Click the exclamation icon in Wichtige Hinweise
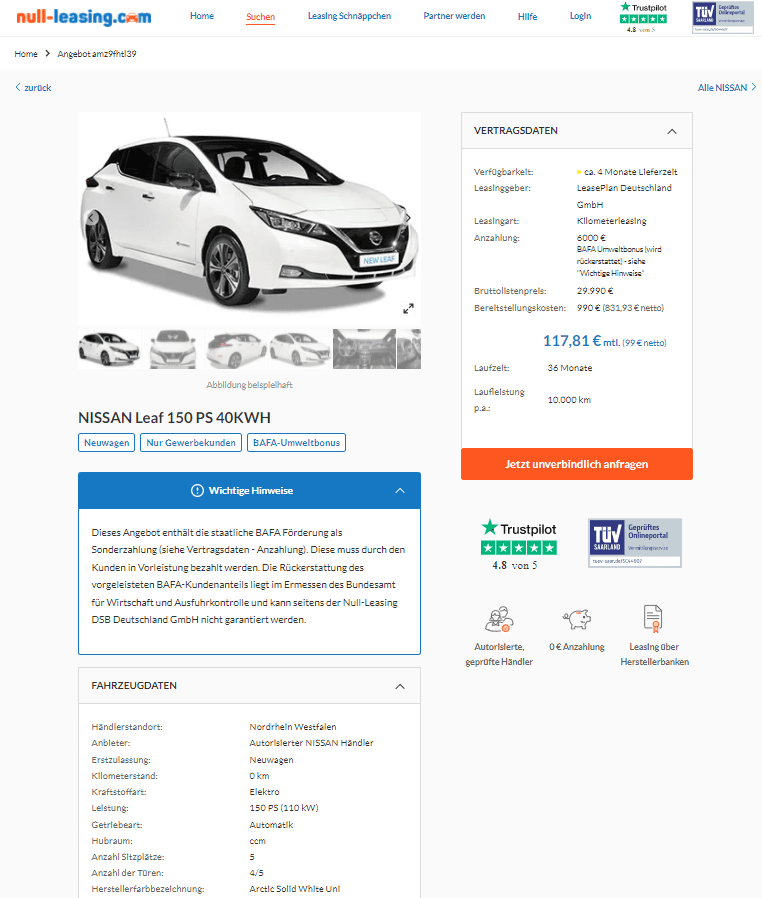The height and width of the screenshot is (898, 762). click(x=197, y=491)
